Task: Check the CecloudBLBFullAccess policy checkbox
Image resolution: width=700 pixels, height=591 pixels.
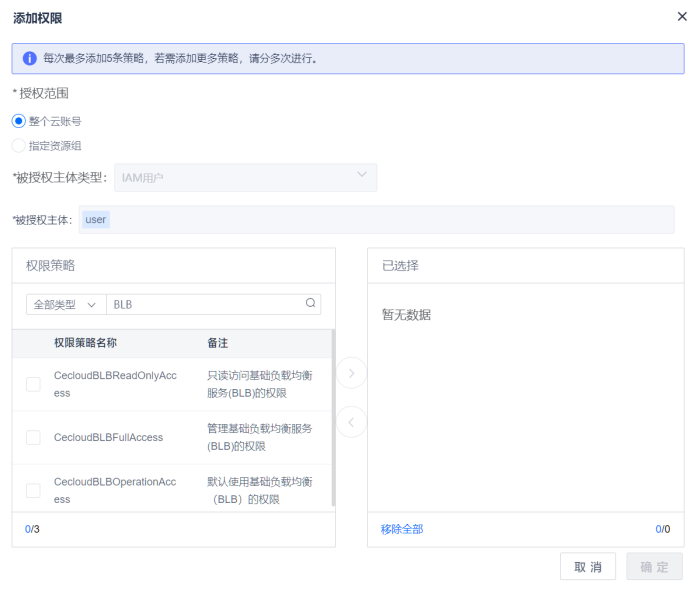Action: point(33,437)
